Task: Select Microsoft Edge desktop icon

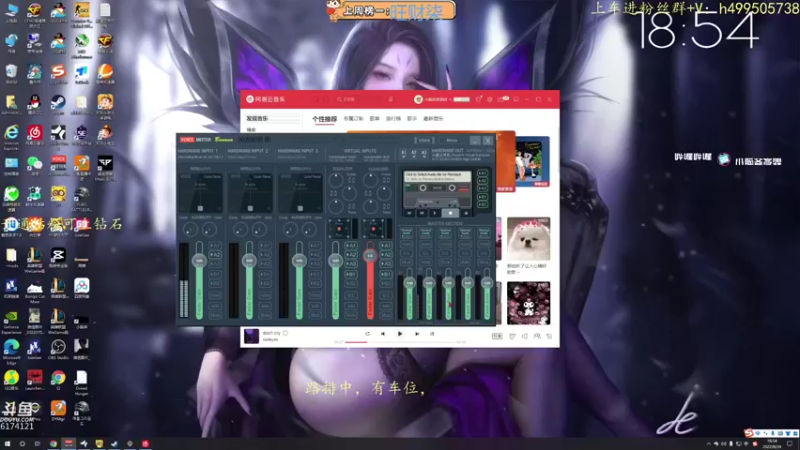Action: point(11,351)
